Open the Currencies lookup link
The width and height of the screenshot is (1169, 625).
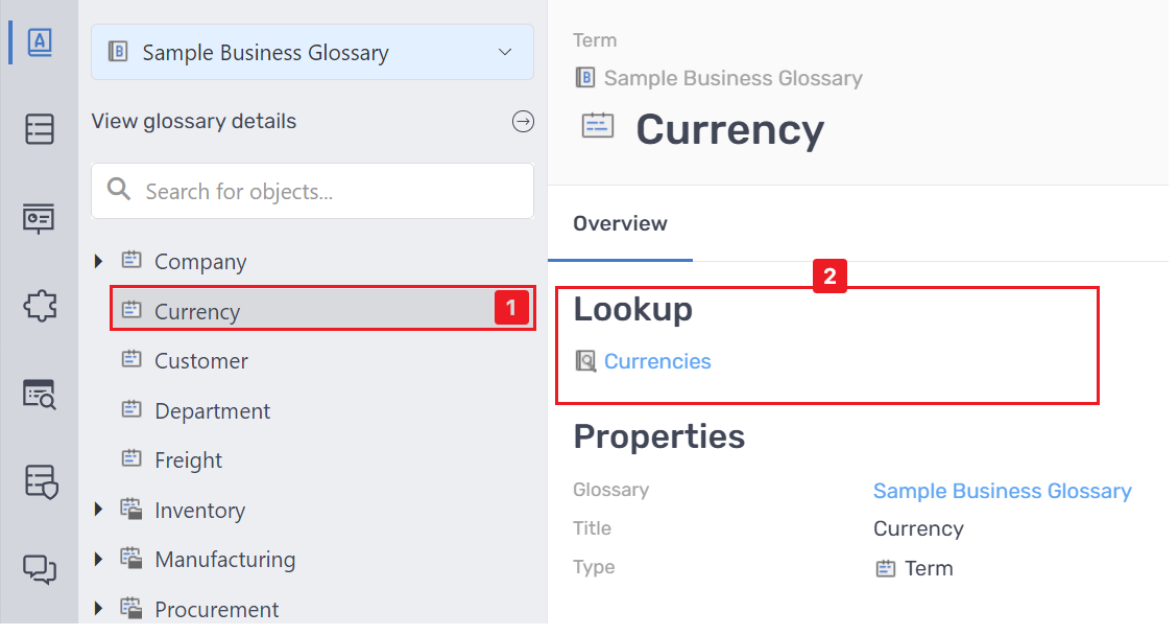[657, 362]
